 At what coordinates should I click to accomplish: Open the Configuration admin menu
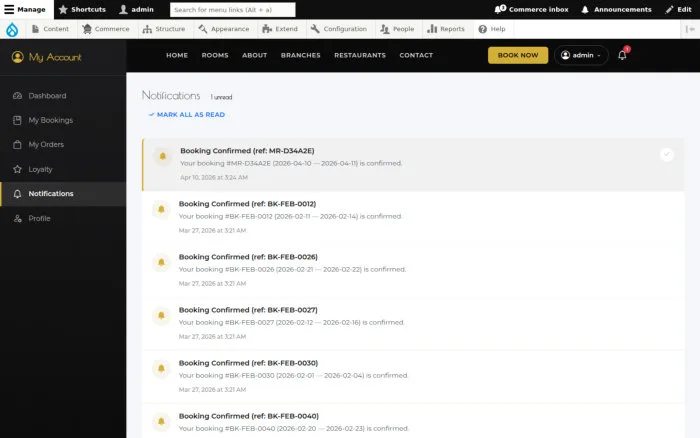coord(338,29)
